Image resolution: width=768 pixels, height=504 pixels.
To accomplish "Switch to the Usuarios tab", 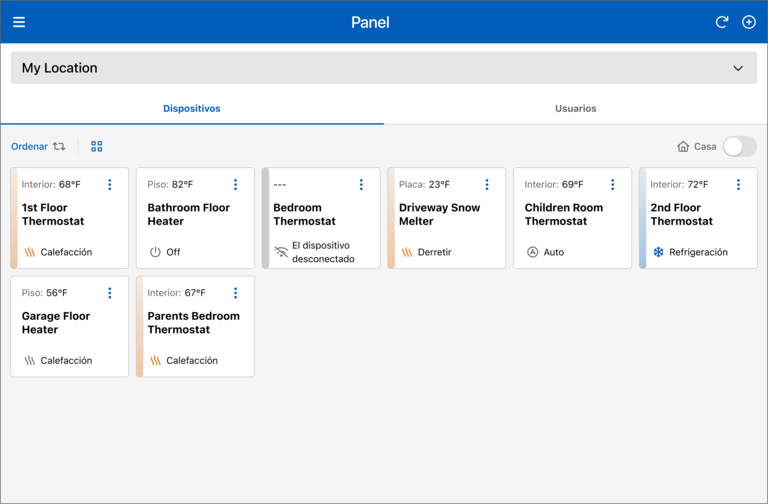I will [576, 108].
